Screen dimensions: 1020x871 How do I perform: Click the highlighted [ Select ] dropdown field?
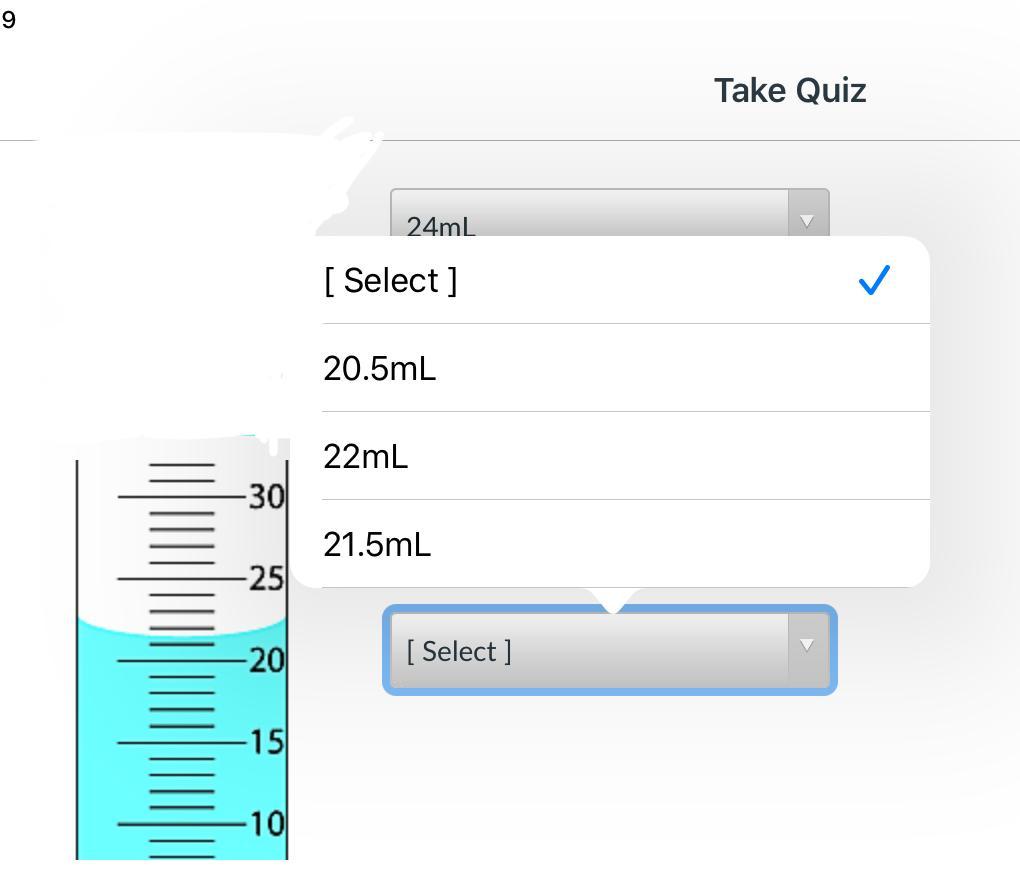point(590,651)
